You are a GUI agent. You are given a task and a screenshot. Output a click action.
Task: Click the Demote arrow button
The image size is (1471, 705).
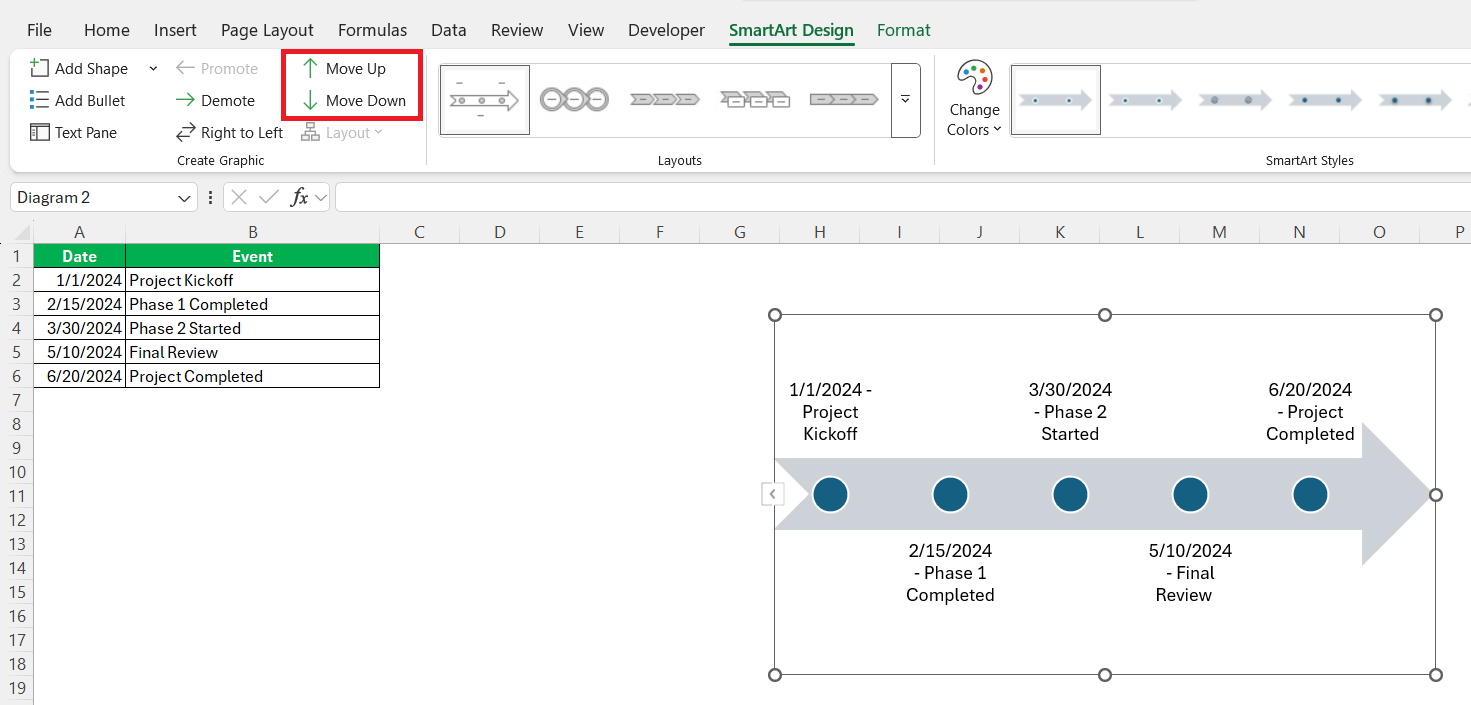(215, 100)
